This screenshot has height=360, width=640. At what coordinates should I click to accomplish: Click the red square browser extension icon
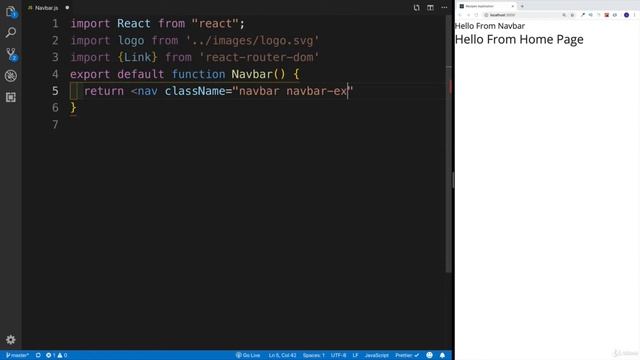607,15
